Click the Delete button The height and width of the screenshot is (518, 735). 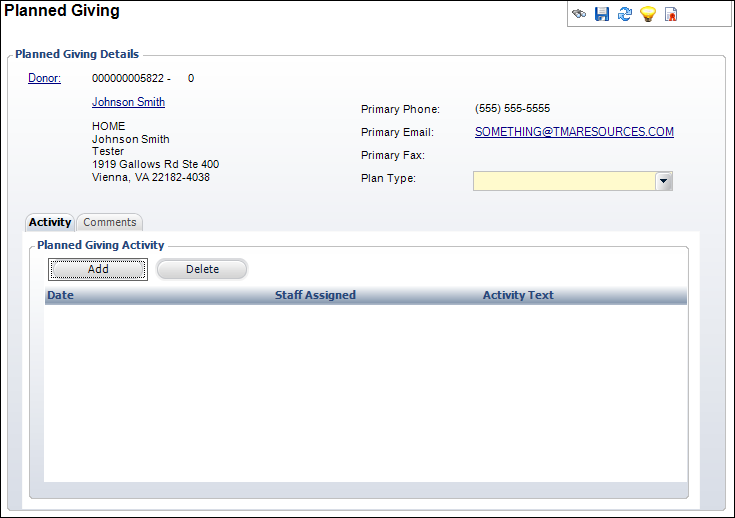pyautogui.click(x=202, y=269)
